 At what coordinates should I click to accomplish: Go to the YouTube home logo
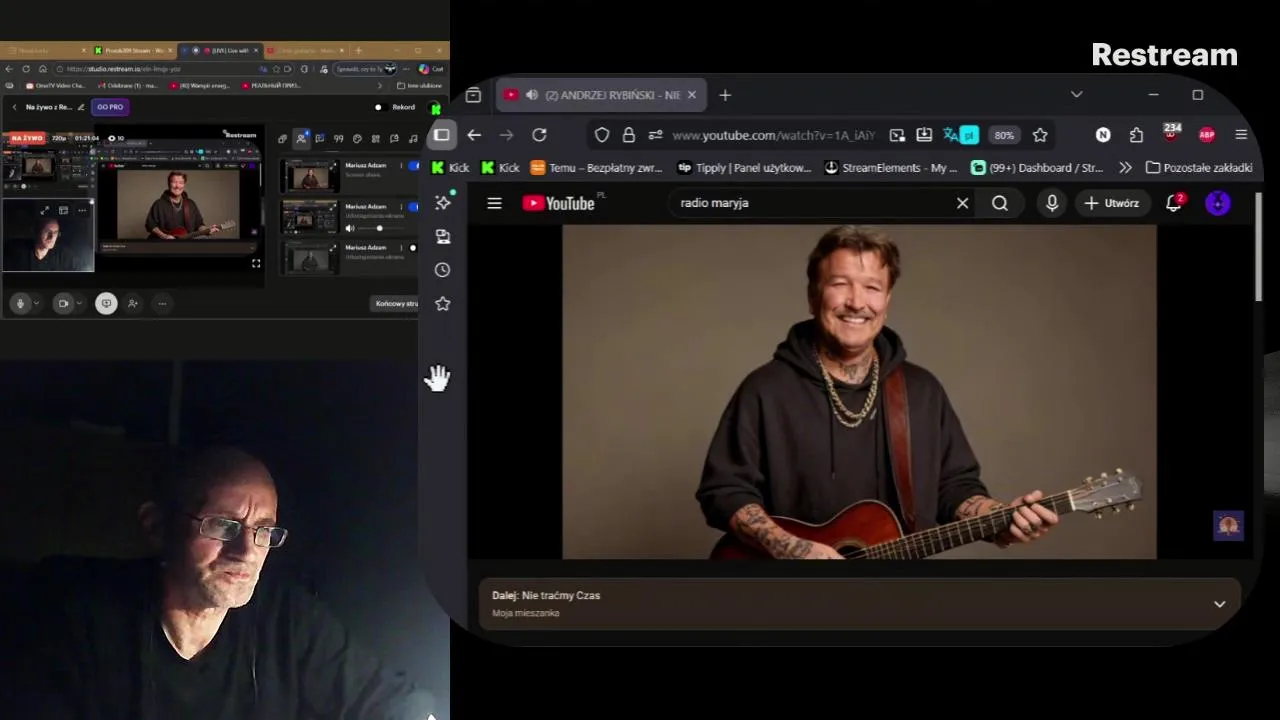click(558, 203)
